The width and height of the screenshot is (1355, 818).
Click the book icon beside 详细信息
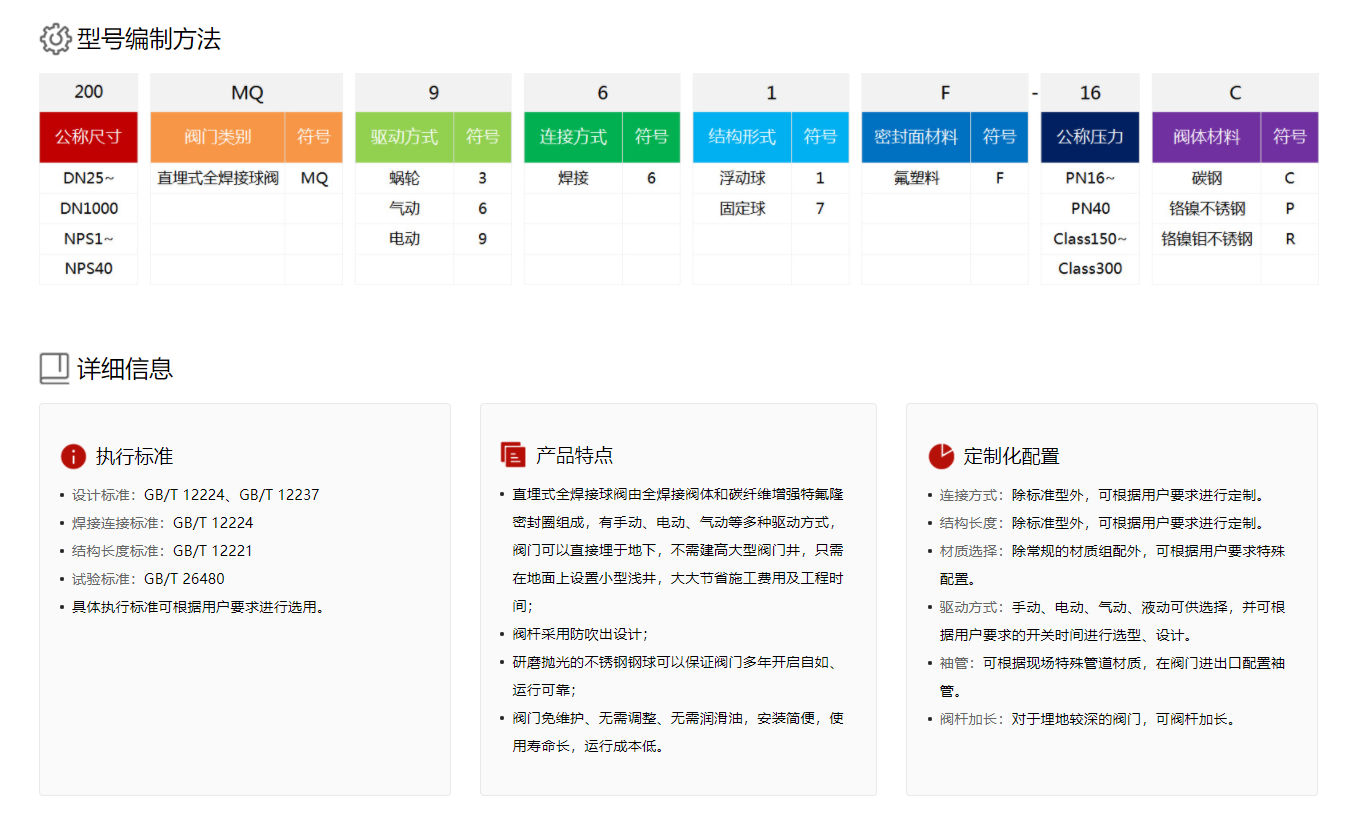tap(54, 368)
